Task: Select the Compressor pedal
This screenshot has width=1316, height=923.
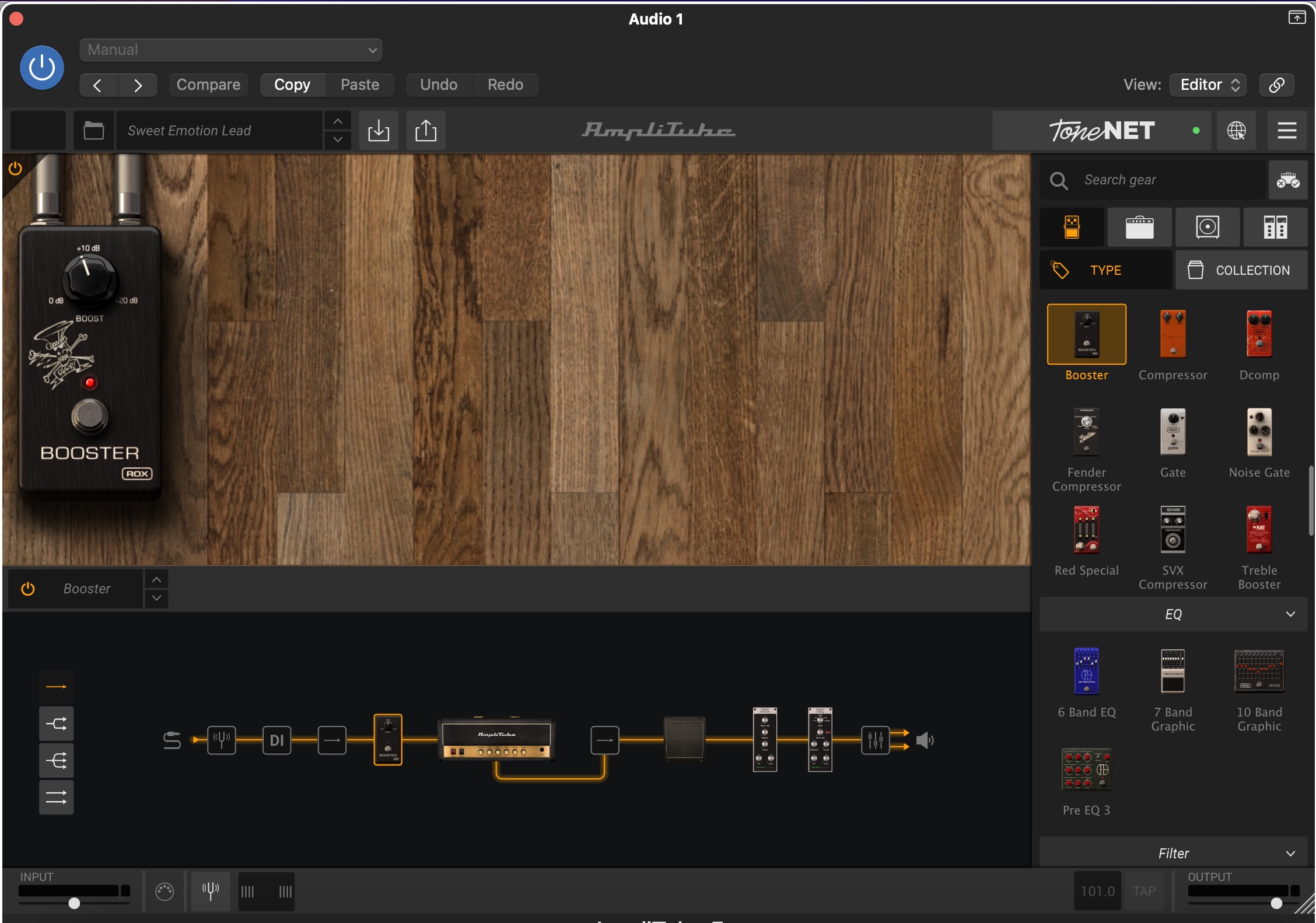Action: coord(1172,334)
